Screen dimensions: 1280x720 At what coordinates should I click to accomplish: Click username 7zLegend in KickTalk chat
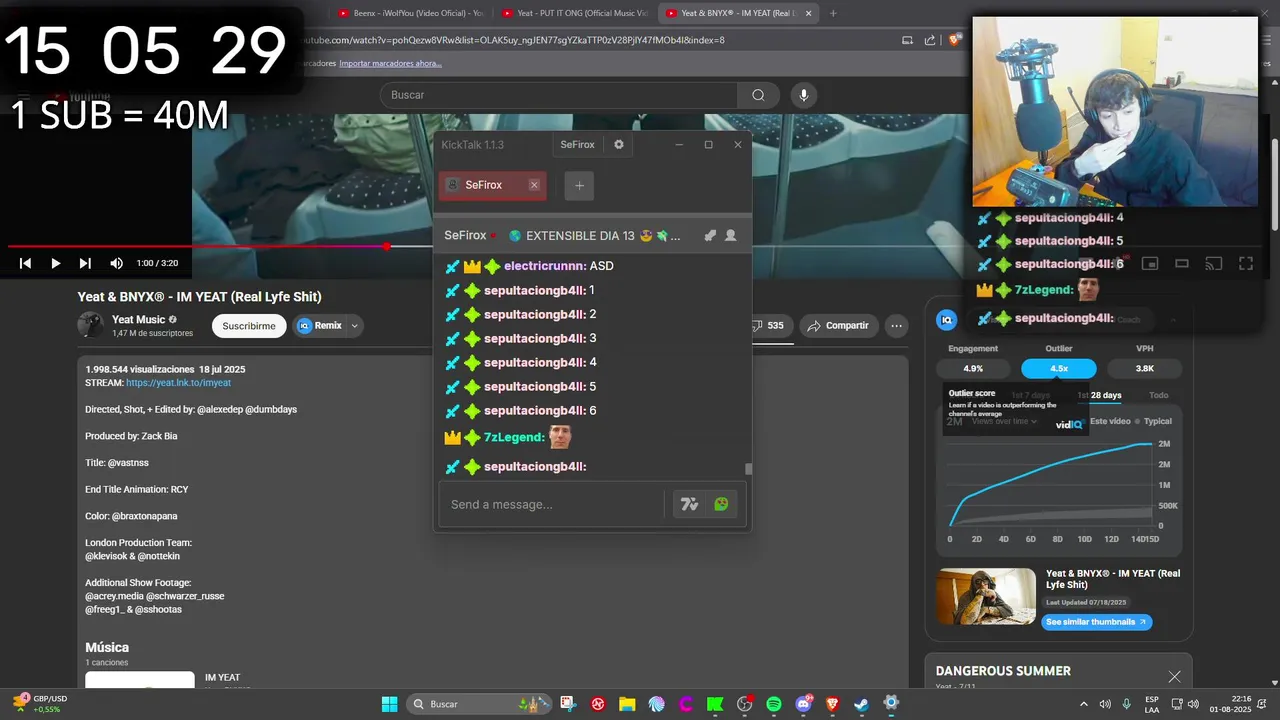513,437
